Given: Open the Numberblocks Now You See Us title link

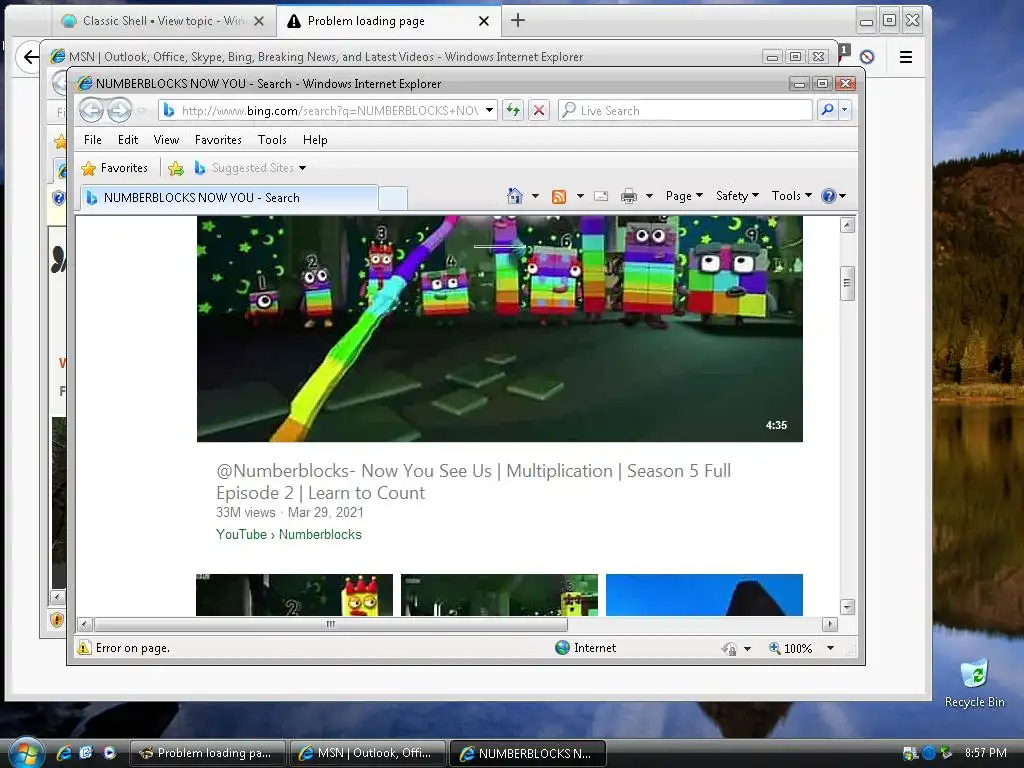Looking at the screenshot, I should tap(473, 482).
